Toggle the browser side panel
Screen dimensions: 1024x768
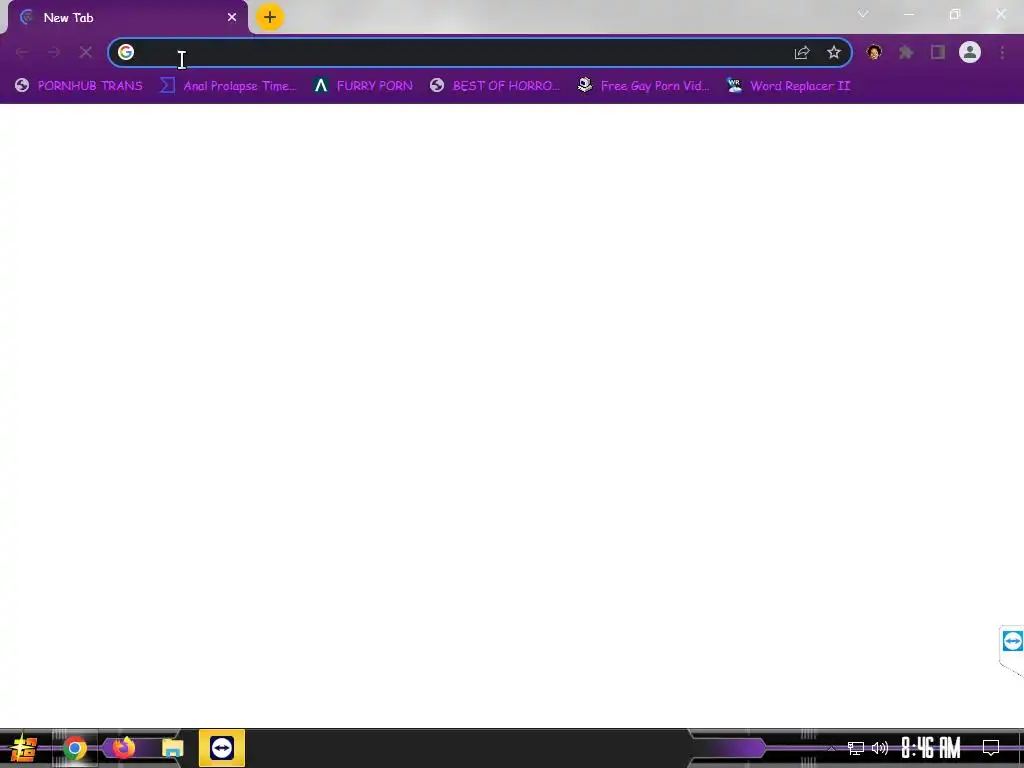[x=938, y=52]
